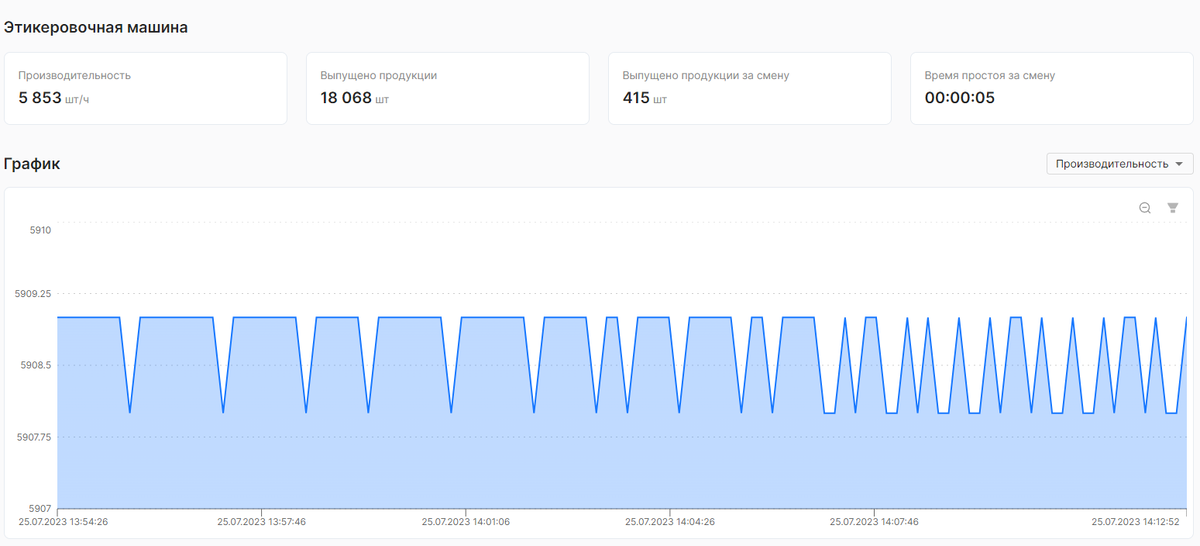Image resolution: width=1200 pixels, height=546 pixels.
Task: Click the 5907.75 y-axis label
Action: pyautogui.click(x=35, y=437)
